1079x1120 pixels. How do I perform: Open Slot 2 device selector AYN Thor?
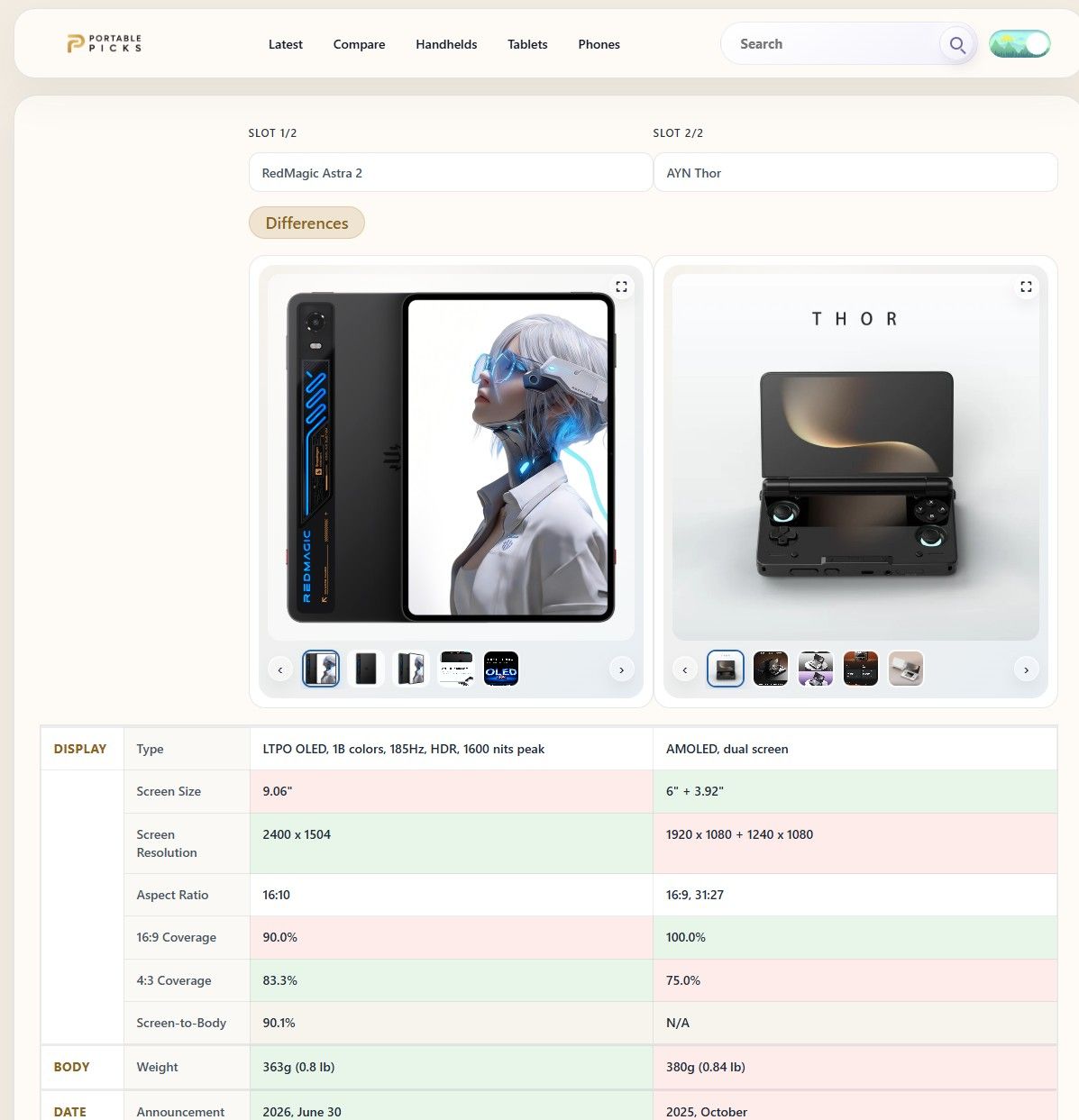(855, 172)
